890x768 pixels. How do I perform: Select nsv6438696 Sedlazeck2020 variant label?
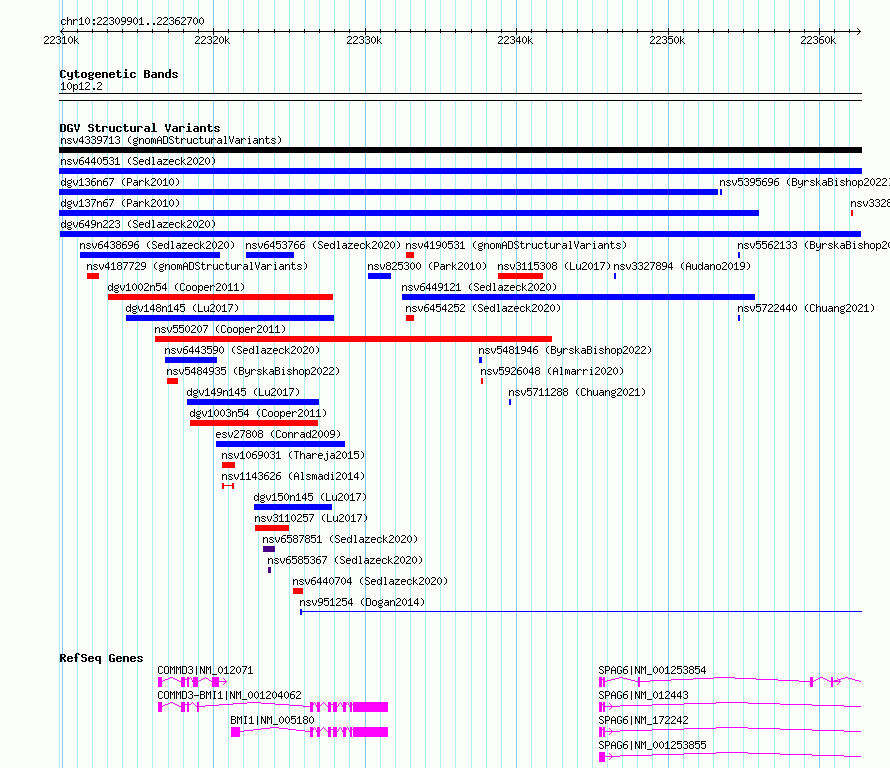[157, 245]
